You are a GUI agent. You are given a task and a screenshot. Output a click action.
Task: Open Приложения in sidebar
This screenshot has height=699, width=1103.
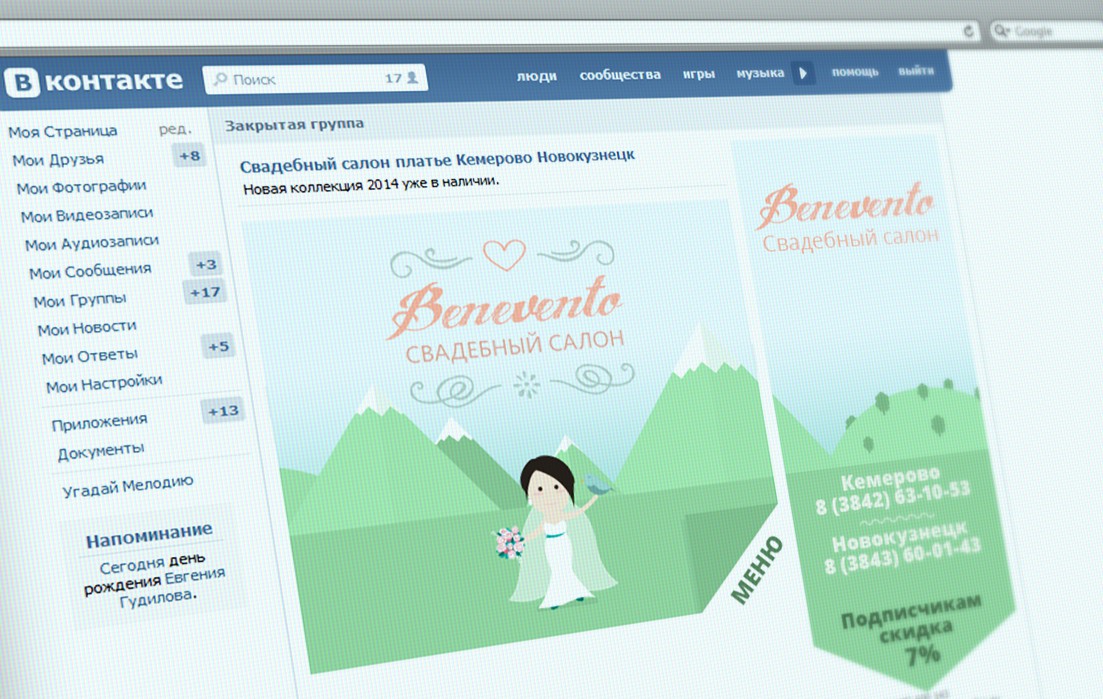(x=99, y=423)
